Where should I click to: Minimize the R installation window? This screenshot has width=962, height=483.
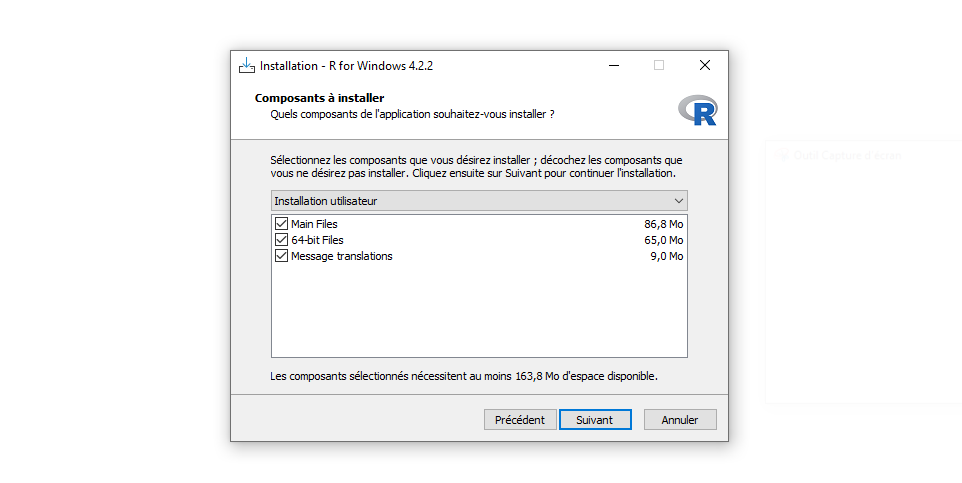coord(614,66)
